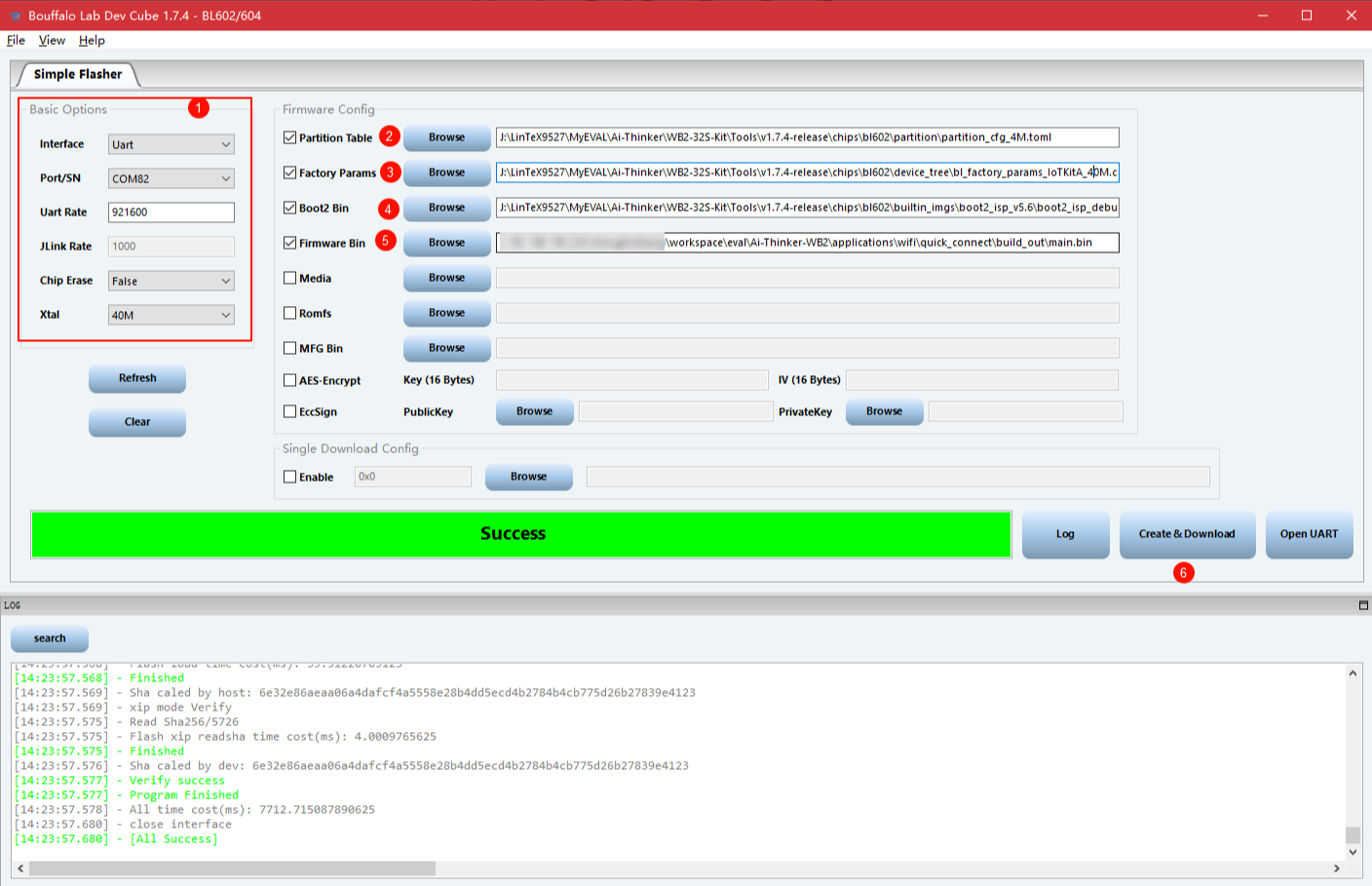The width and height of the screenshot is (1372, 886).
Task: Open the Interface dropdown showing Uart
Action: 171,144
